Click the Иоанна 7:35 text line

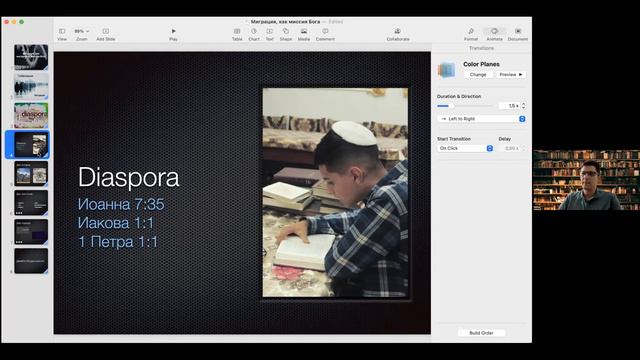click(121, 204)
